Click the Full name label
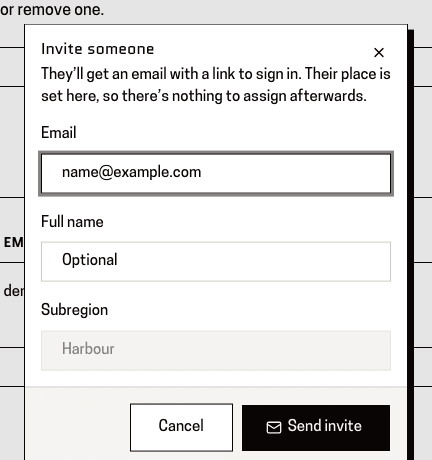Image resolution: width=432 pixels, height=460 pixels. point(72,222)
